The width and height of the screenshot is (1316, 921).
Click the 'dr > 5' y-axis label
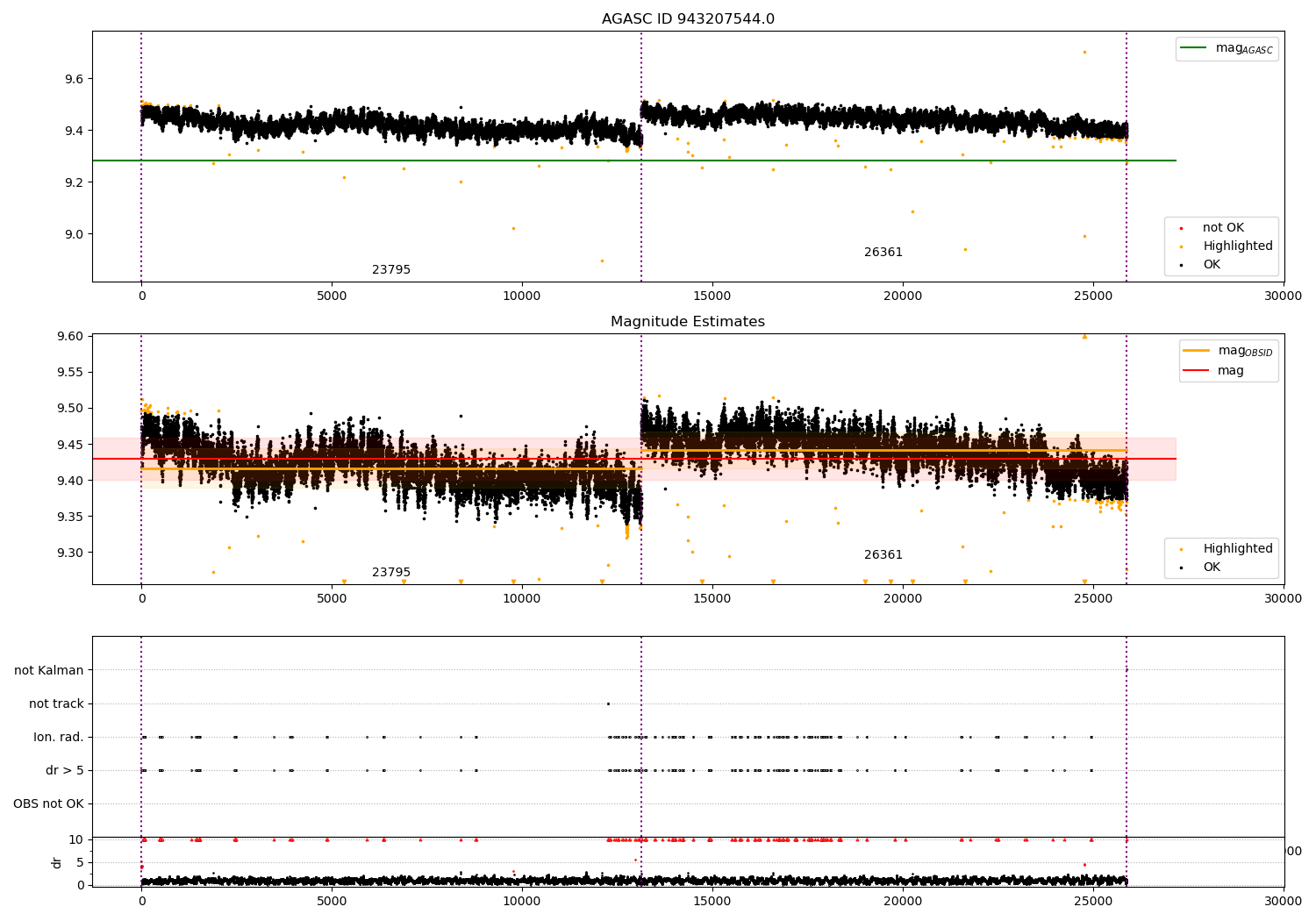[x=65, y=771]
